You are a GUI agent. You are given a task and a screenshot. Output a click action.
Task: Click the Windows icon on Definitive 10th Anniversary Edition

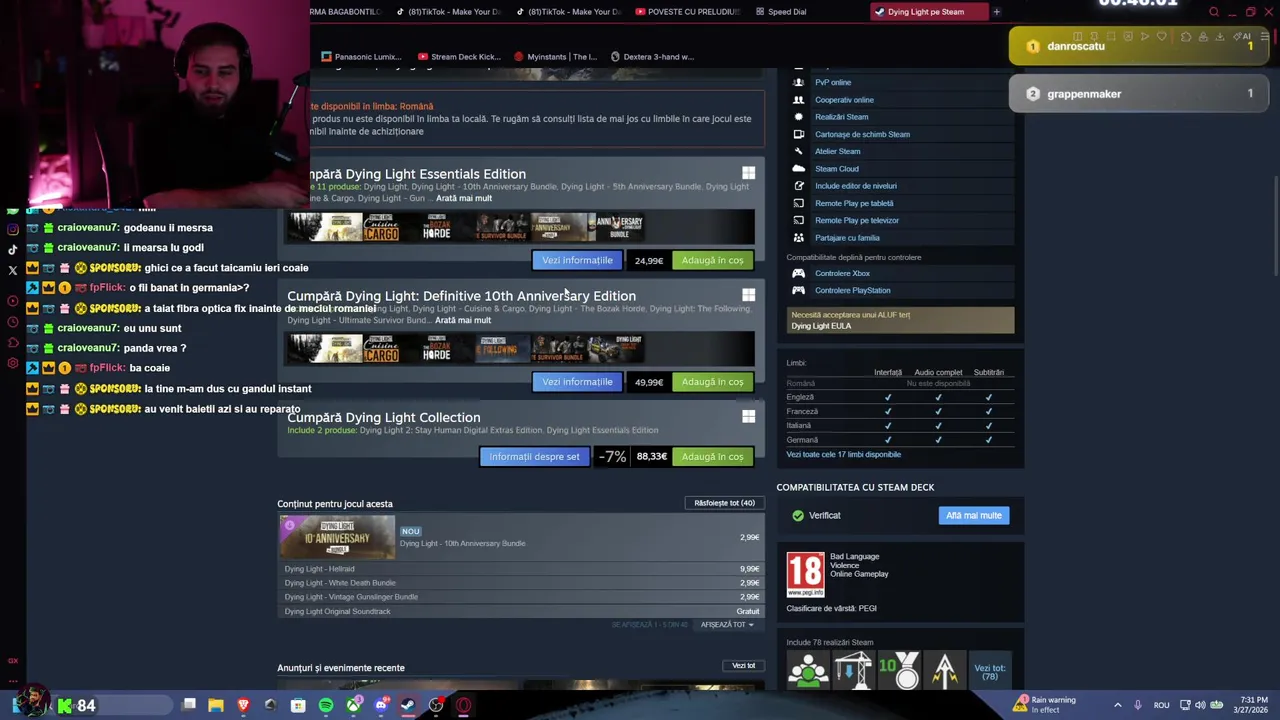tap(748, 295)
